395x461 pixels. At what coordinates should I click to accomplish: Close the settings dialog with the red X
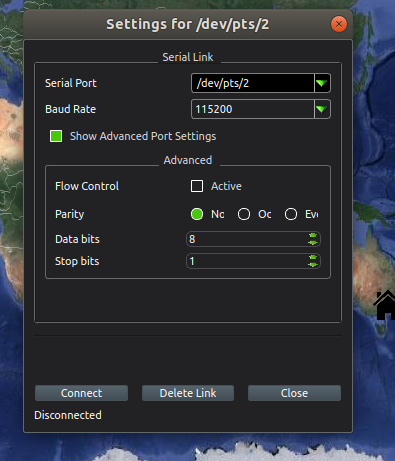(339, 24)
